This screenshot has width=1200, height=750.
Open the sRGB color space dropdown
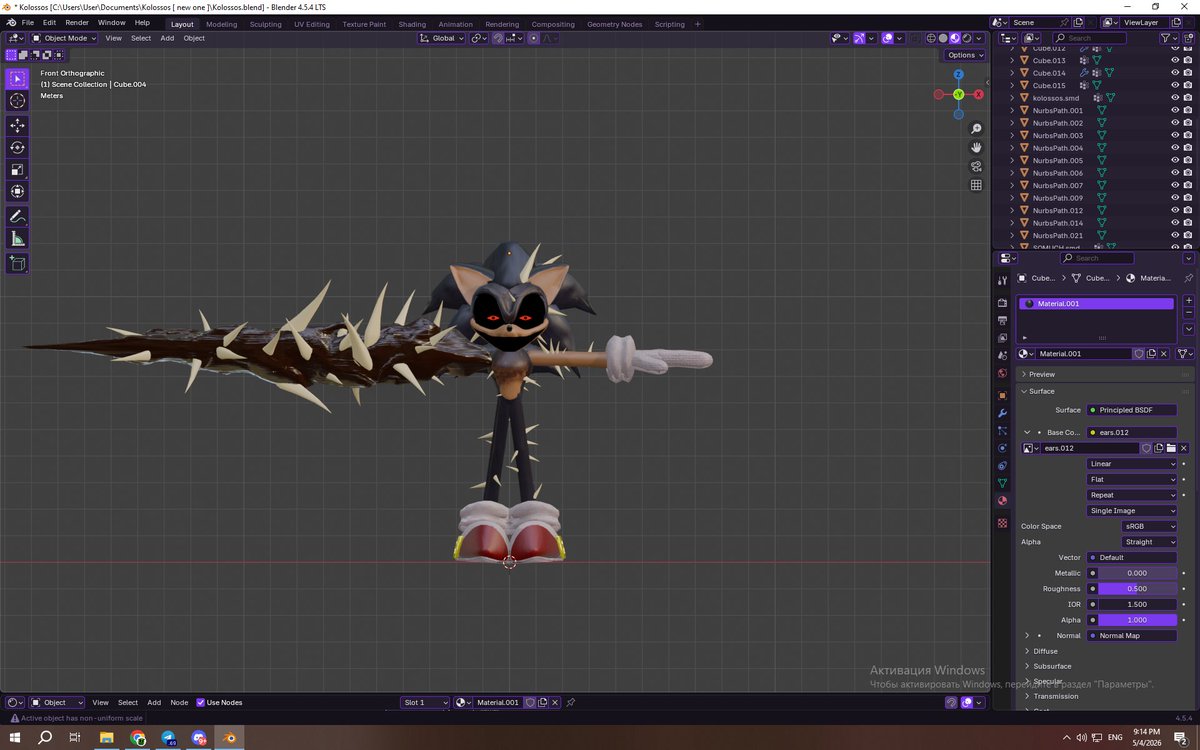(x=1149, y=526)
